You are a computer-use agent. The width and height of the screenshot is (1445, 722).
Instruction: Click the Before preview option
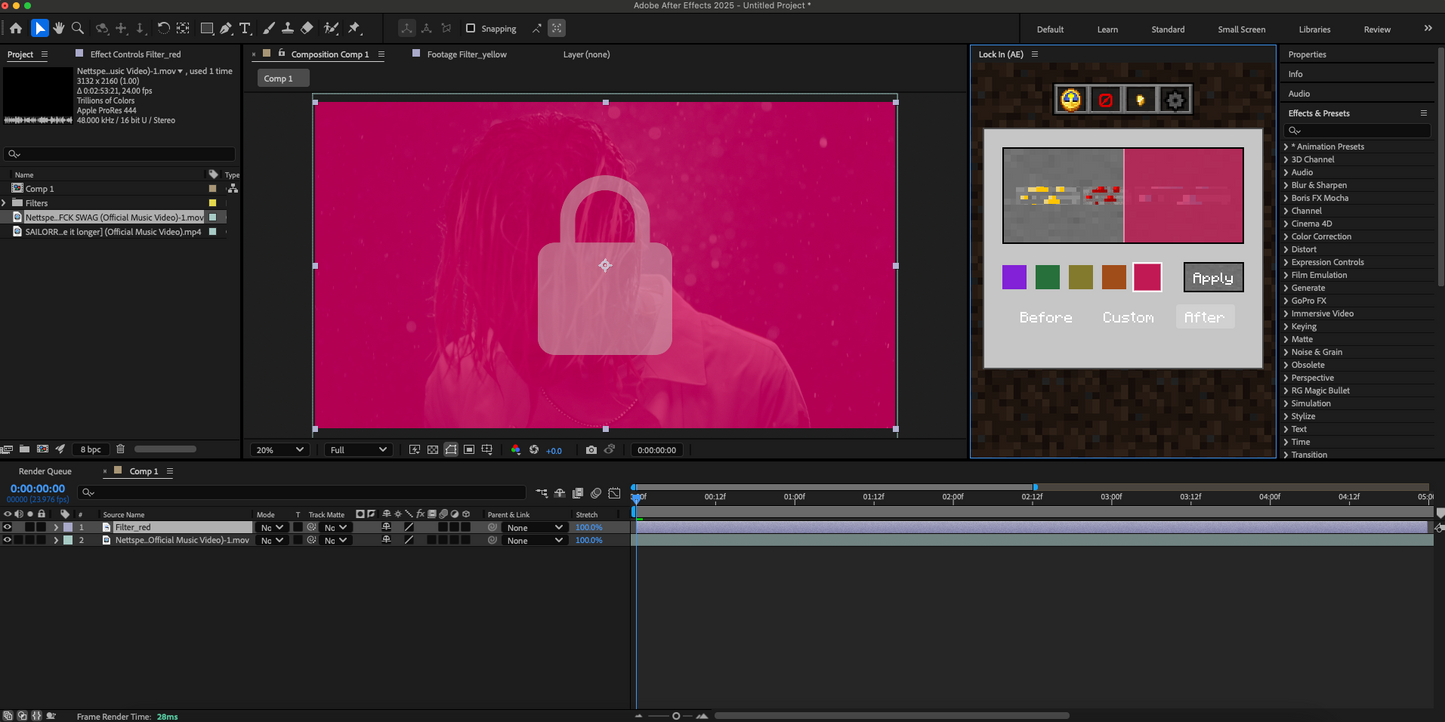[x=1045, y=317]
